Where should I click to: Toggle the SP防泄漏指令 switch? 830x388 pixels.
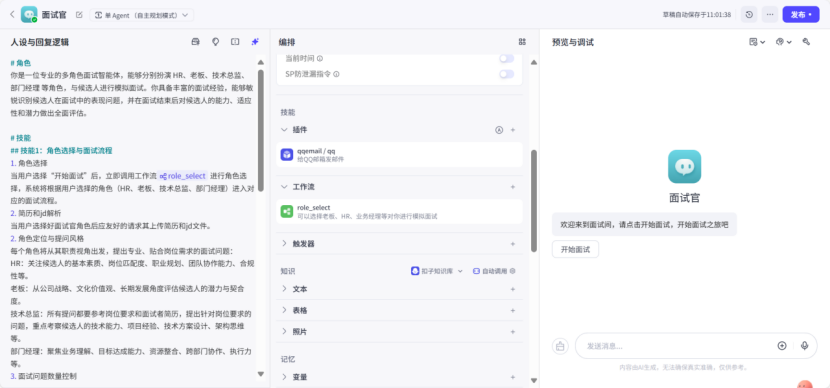507,74
